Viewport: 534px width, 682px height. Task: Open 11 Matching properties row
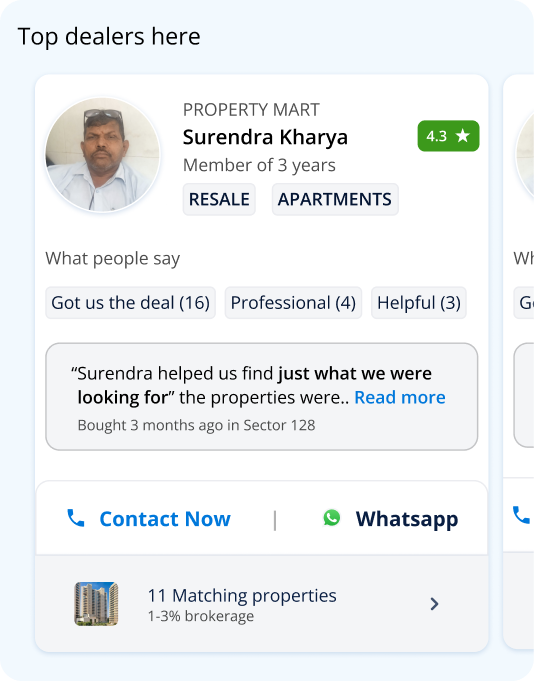click(x=262, y=604)
